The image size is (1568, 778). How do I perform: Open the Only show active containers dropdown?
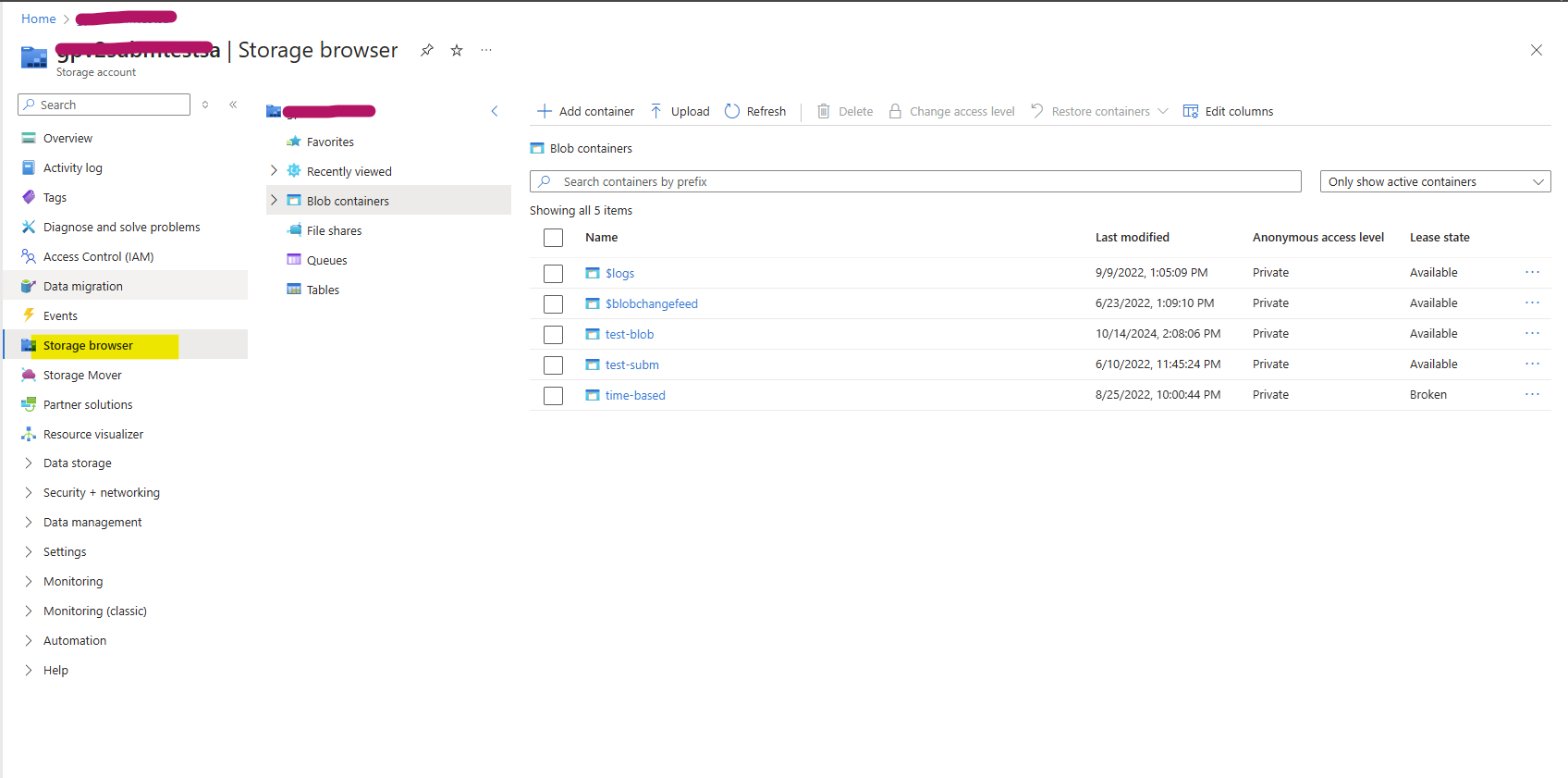(x=1435, y=181)
